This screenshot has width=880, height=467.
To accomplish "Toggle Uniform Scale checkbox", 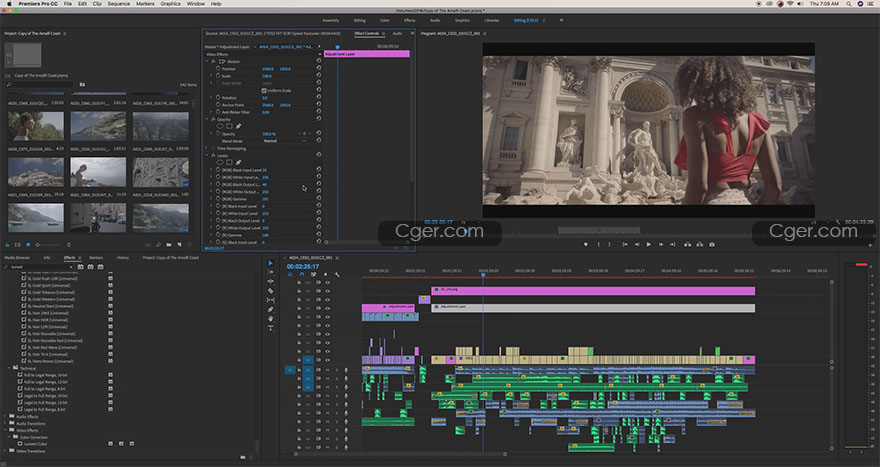I will pos(264,90).
